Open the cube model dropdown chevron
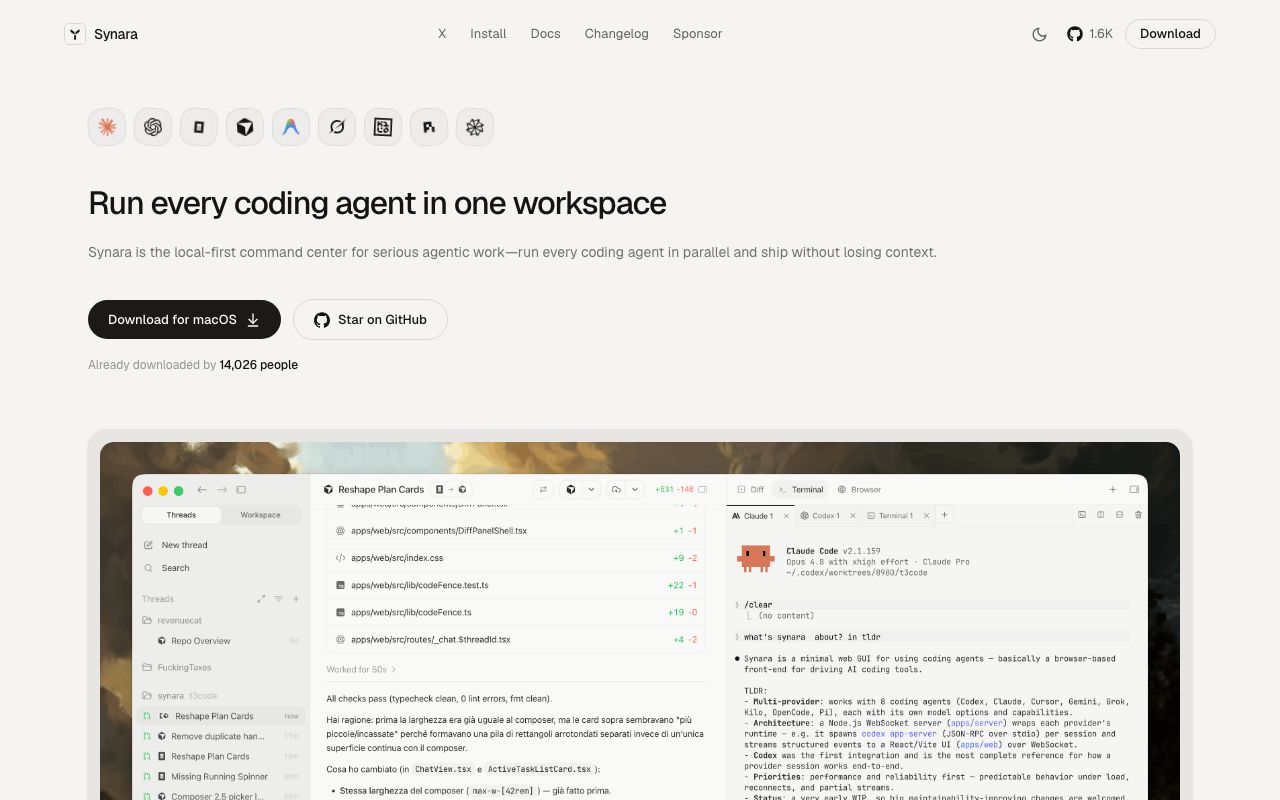The height and width of the screenshot is (800, 1280). coord(591,489)
